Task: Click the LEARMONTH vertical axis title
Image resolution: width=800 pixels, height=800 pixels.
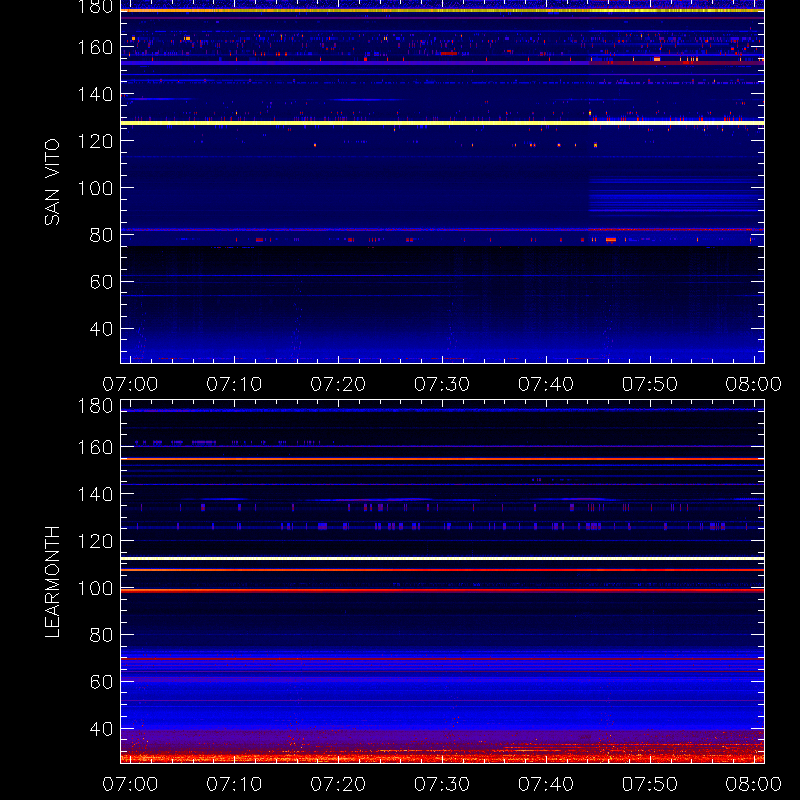Action: (52, 582)
